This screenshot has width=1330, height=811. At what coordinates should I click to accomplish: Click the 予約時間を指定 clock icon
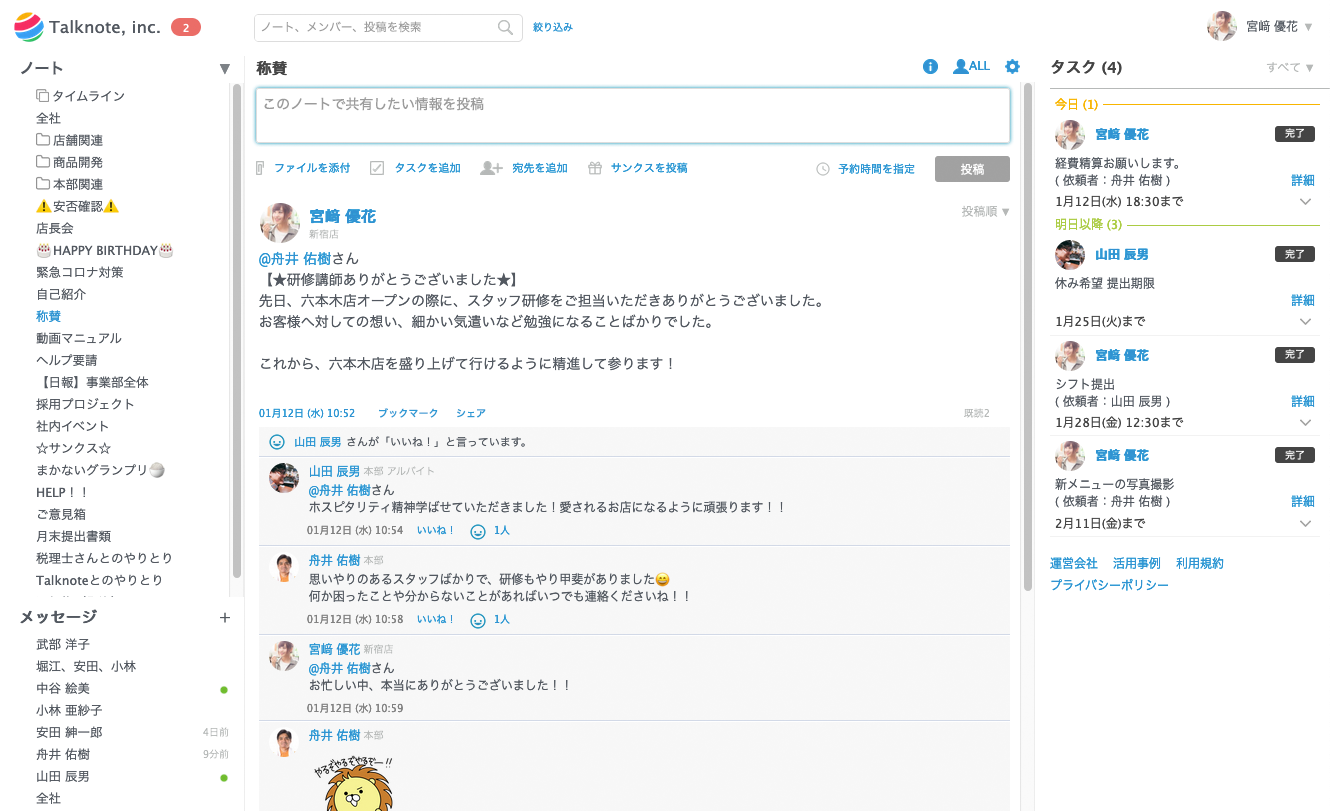click(823, 169)
